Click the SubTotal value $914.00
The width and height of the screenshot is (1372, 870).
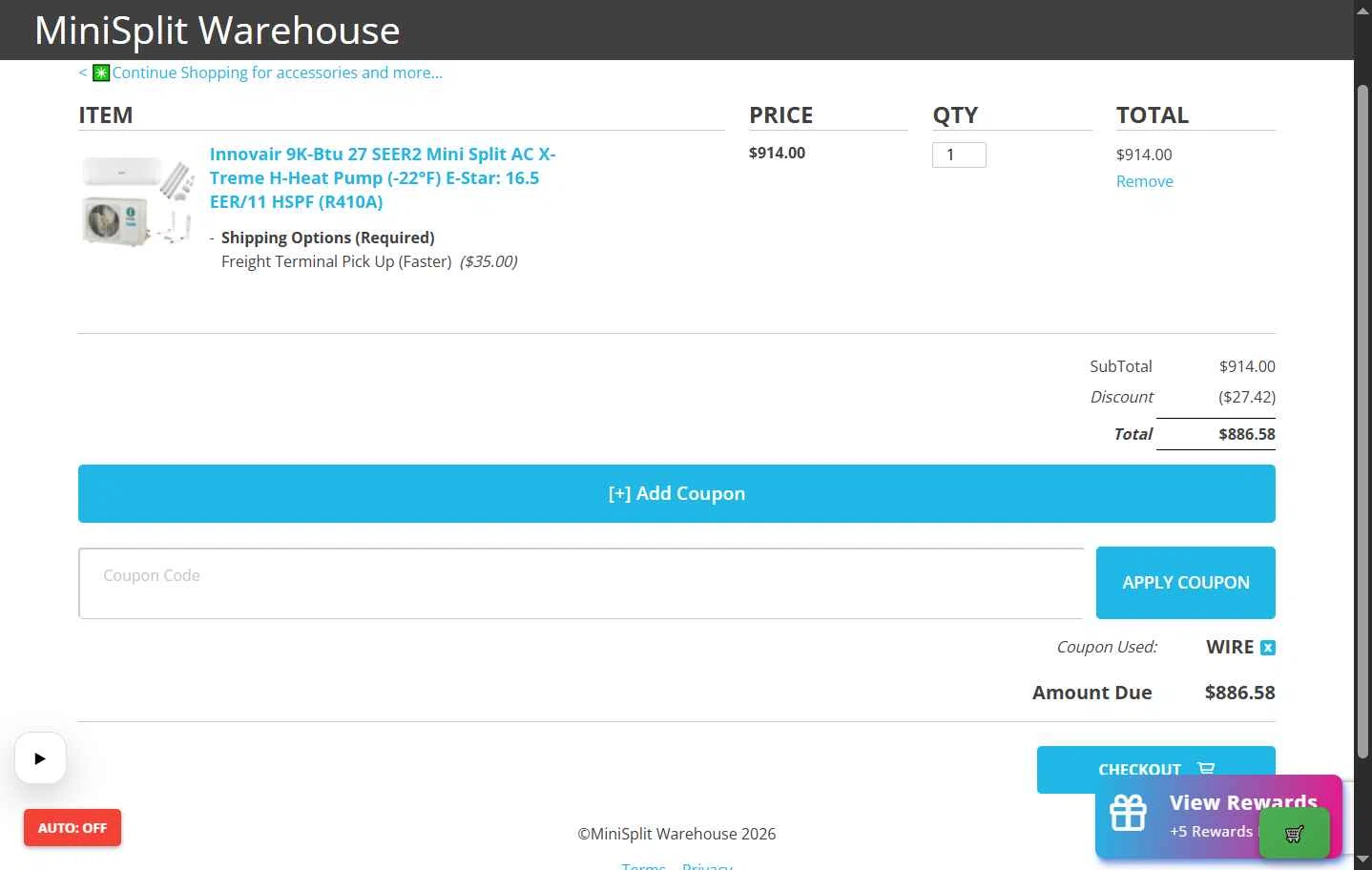(x=1247, y=366)
